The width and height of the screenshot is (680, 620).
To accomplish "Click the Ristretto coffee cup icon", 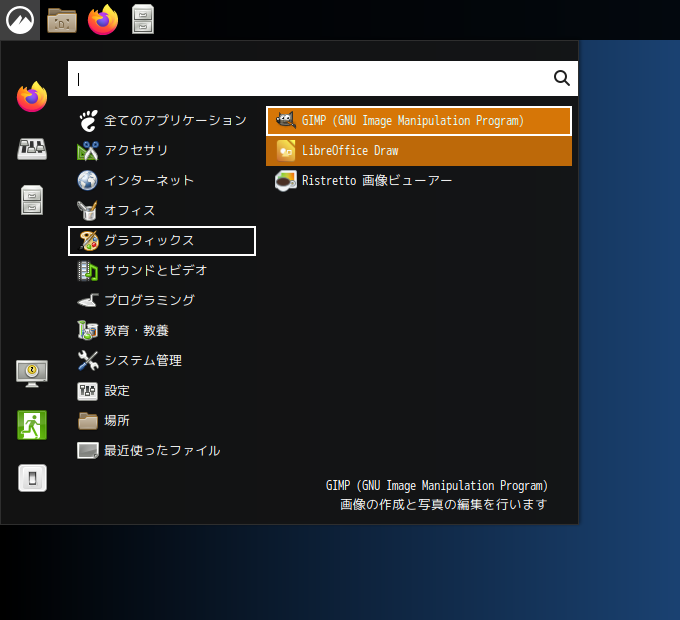I will tap(286, 180).
